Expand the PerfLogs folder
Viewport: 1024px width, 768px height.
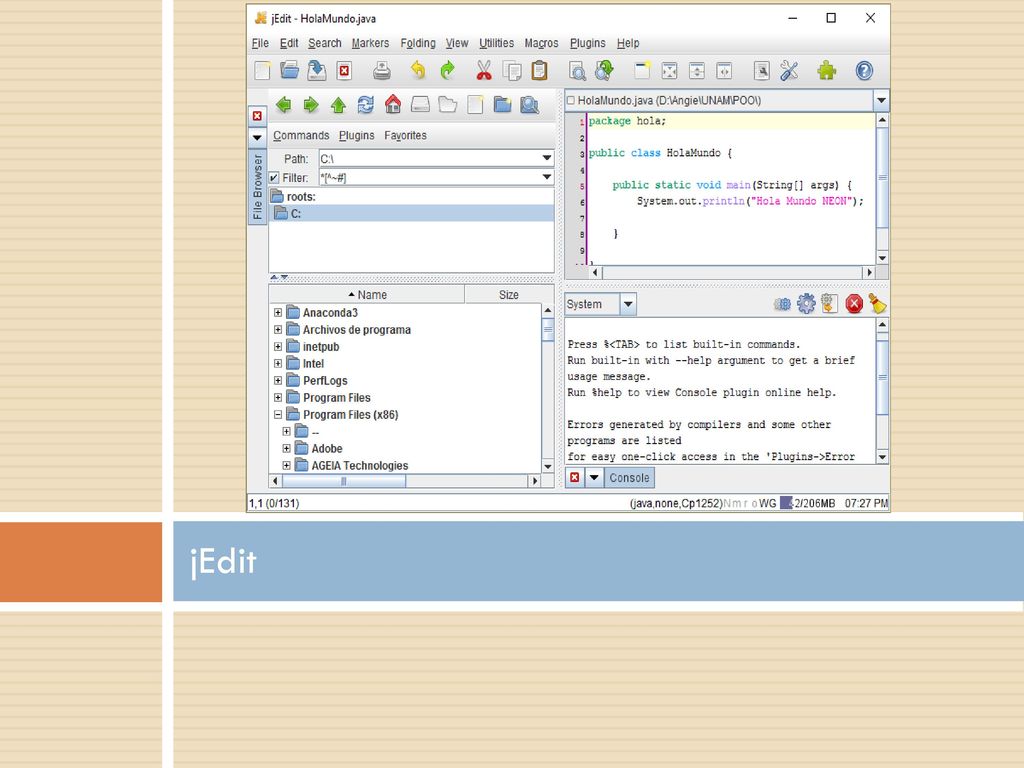click(278, 381)
